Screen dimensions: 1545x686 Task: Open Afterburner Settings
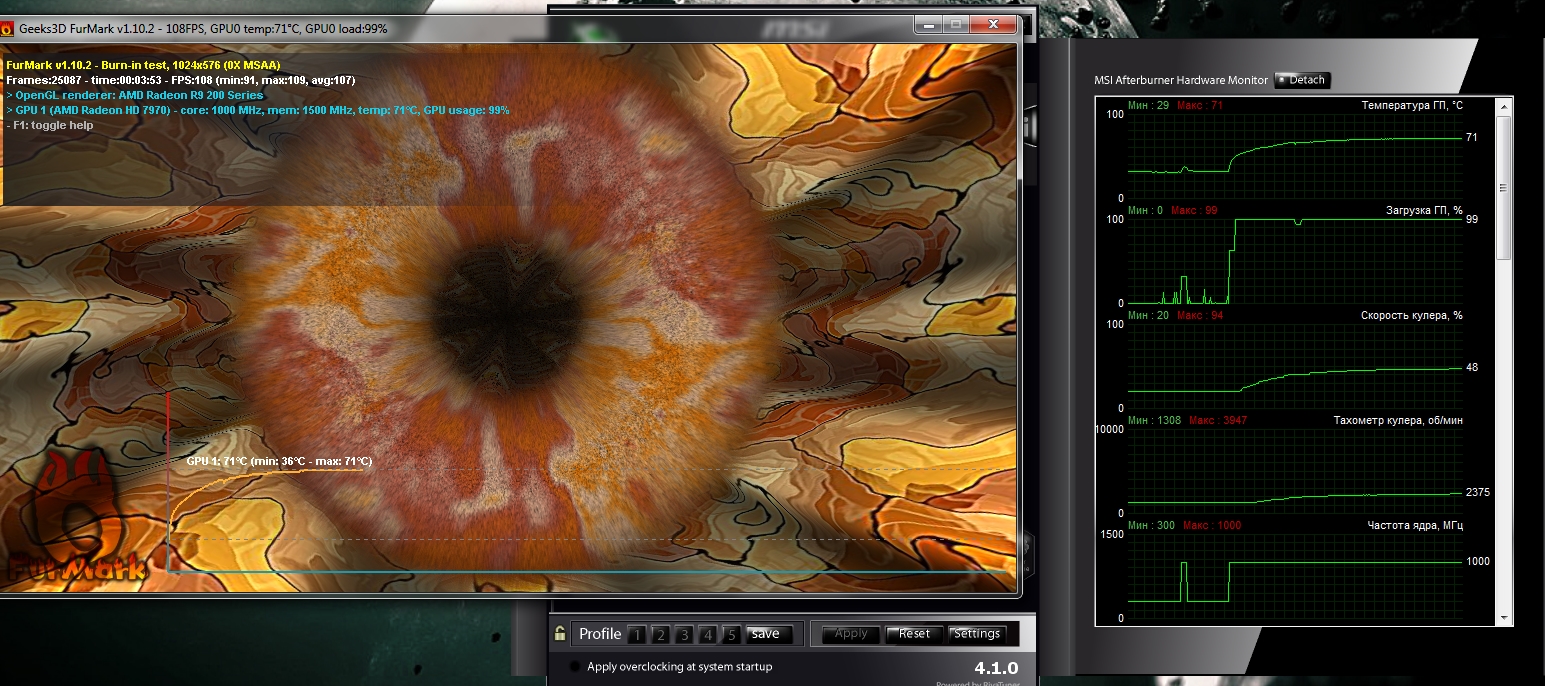click(x=977, y=634)
